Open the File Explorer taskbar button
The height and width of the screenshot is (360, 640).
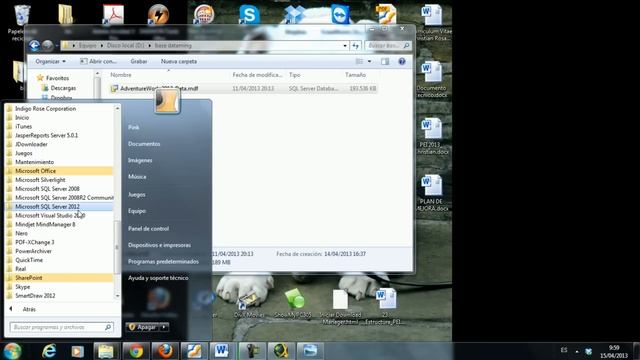106,351
